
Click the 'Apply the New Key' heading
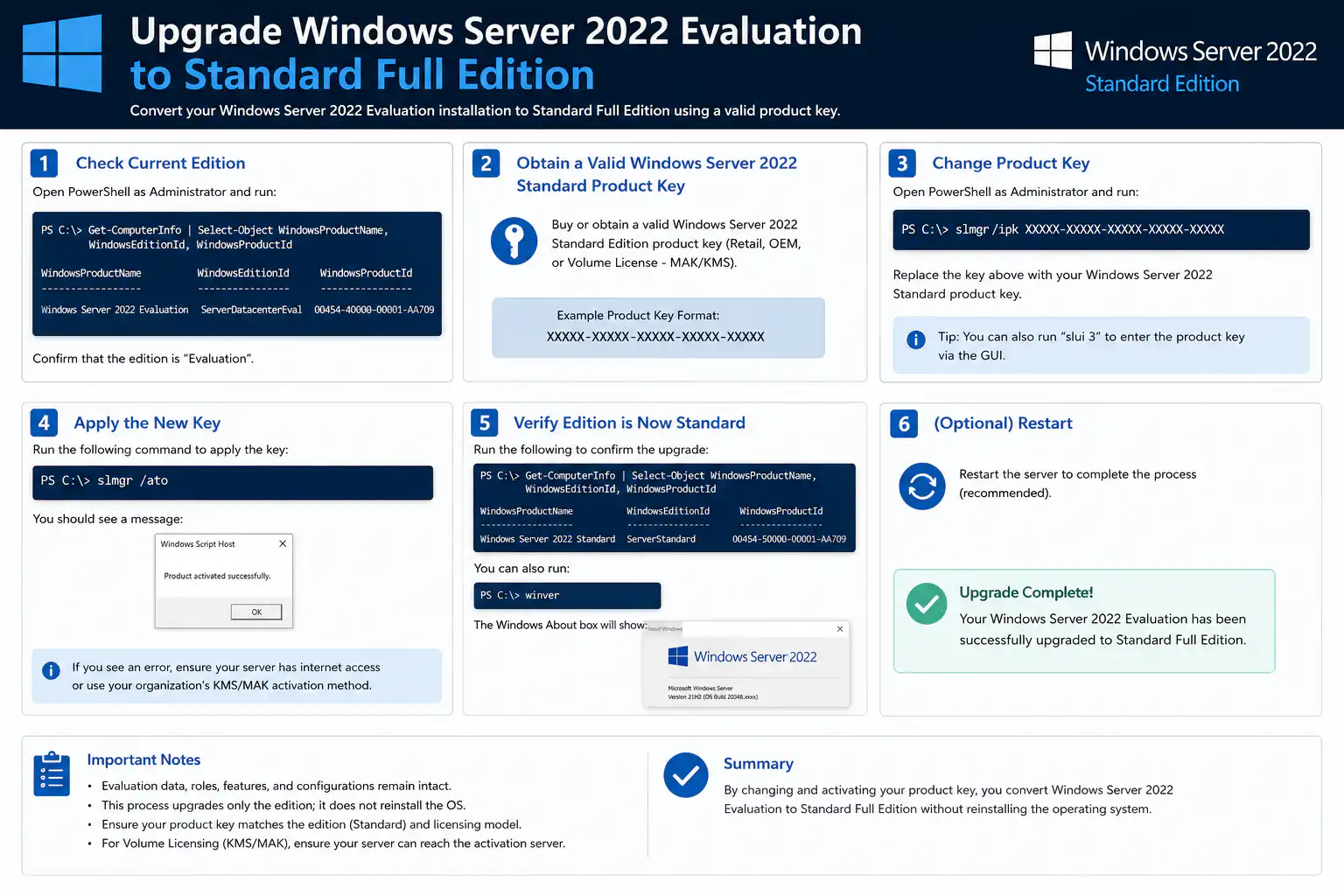(x=147, y=423)
